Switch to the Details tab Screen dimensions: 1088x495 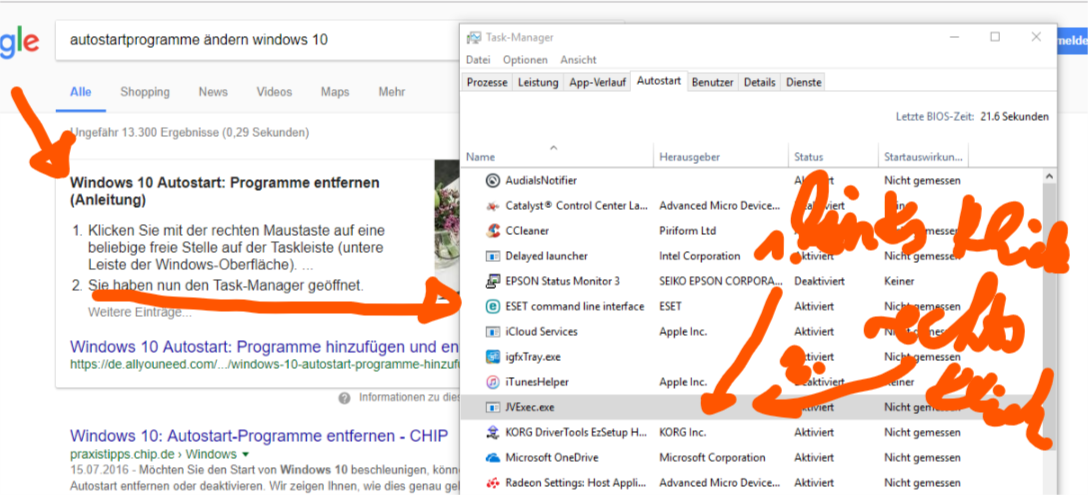(760, 82)
